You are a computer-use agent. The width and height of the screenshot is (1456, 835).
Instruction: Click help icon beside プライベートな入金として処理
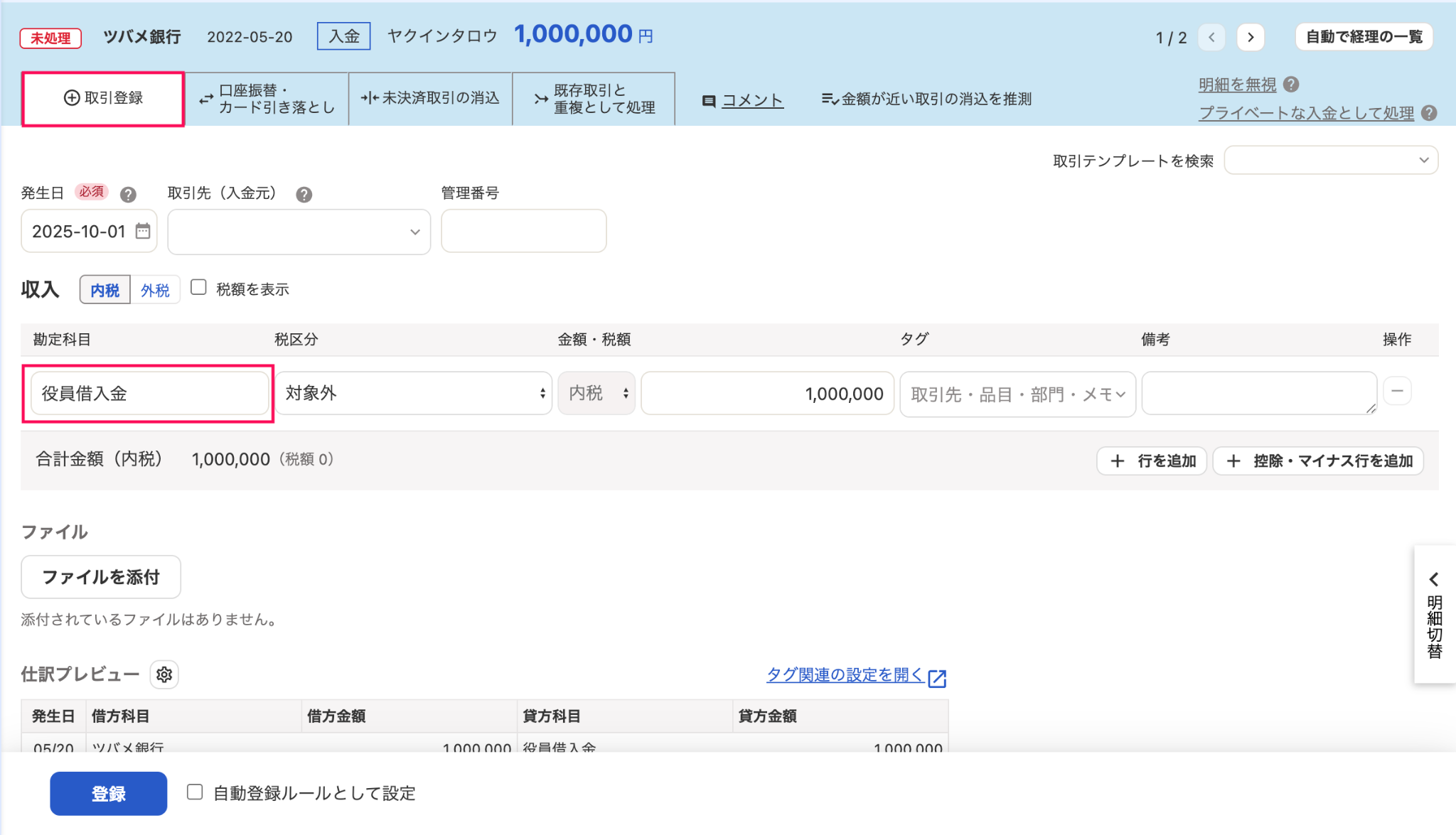coord(1429,113)
